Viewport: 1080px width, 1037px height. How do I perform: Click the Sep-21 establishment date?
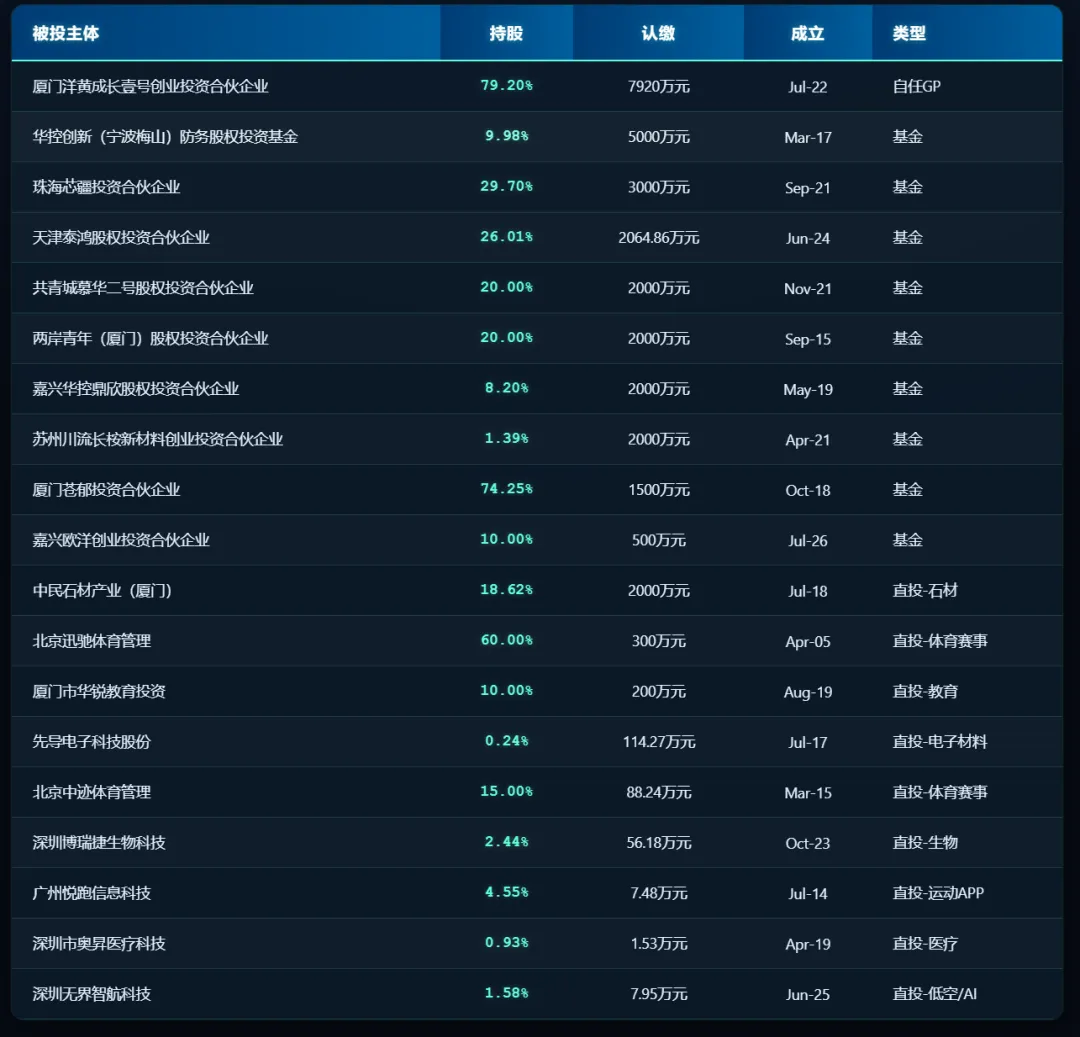pyautogui.click(x=807, y=187)
